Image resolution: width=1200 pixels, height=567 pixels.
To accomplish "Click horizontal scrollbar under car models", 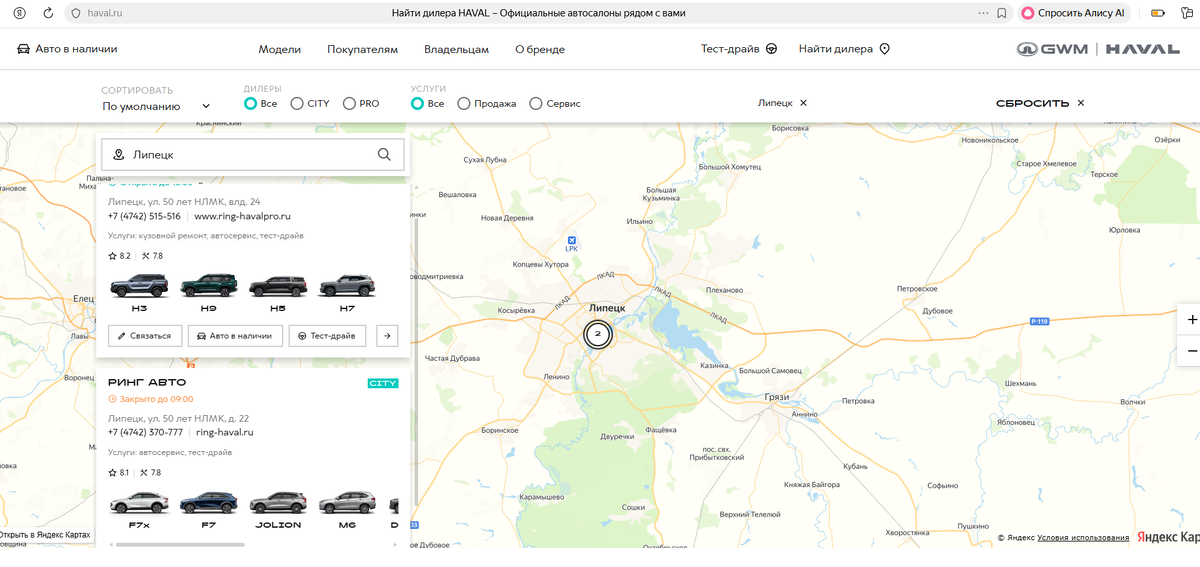I will 180,545.
